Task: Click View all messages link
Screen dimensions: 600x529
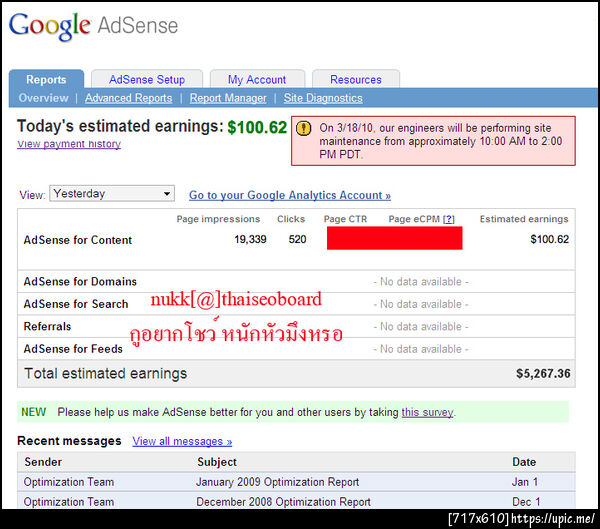Action: [182, 441]
